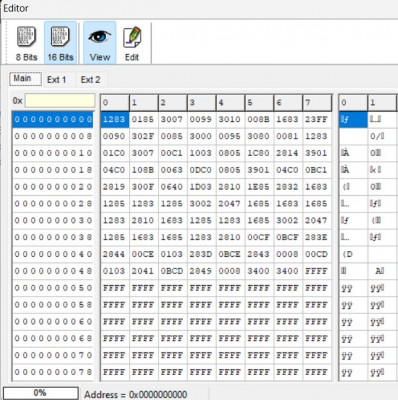This screenshot has height=400, width=398.
Task: Select hex cell 0BCD
Action: click(x=173, y=271)
